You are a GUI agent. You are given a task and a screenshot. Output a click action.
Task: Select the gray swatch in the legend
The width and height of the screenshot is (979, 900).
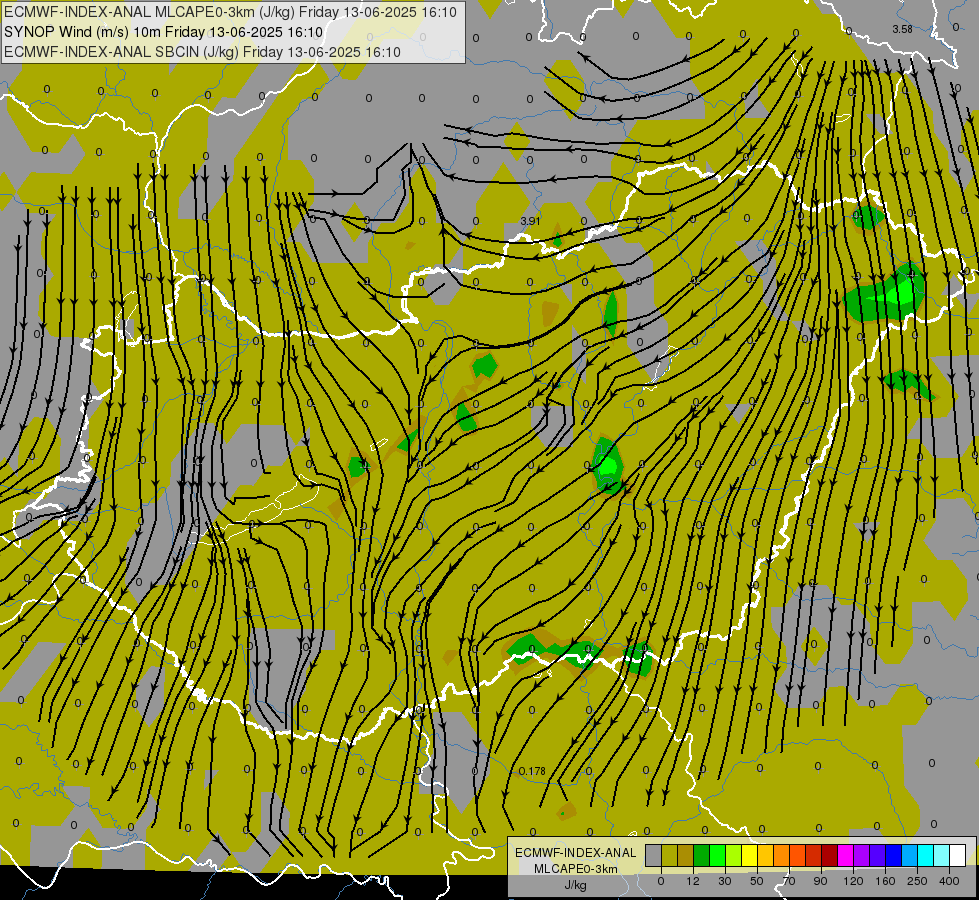[653, 855]
